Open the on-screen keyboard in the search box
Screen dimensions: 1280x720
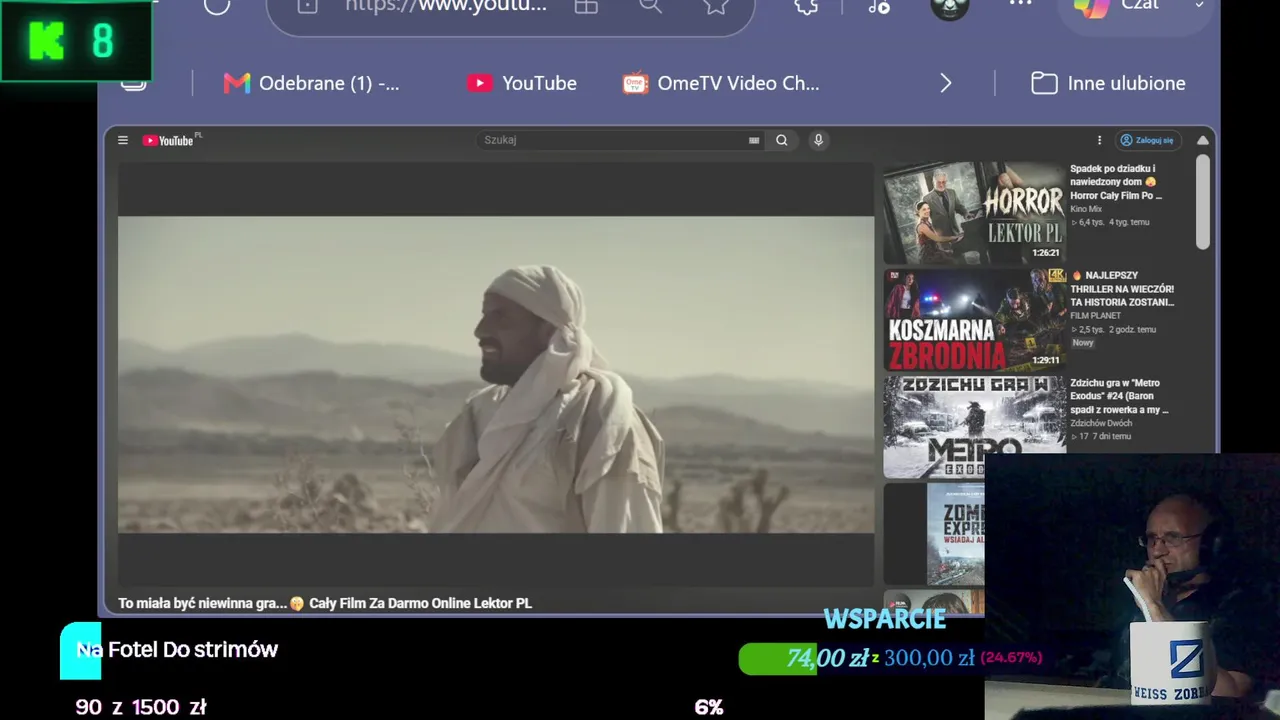[x=754, y=141]
